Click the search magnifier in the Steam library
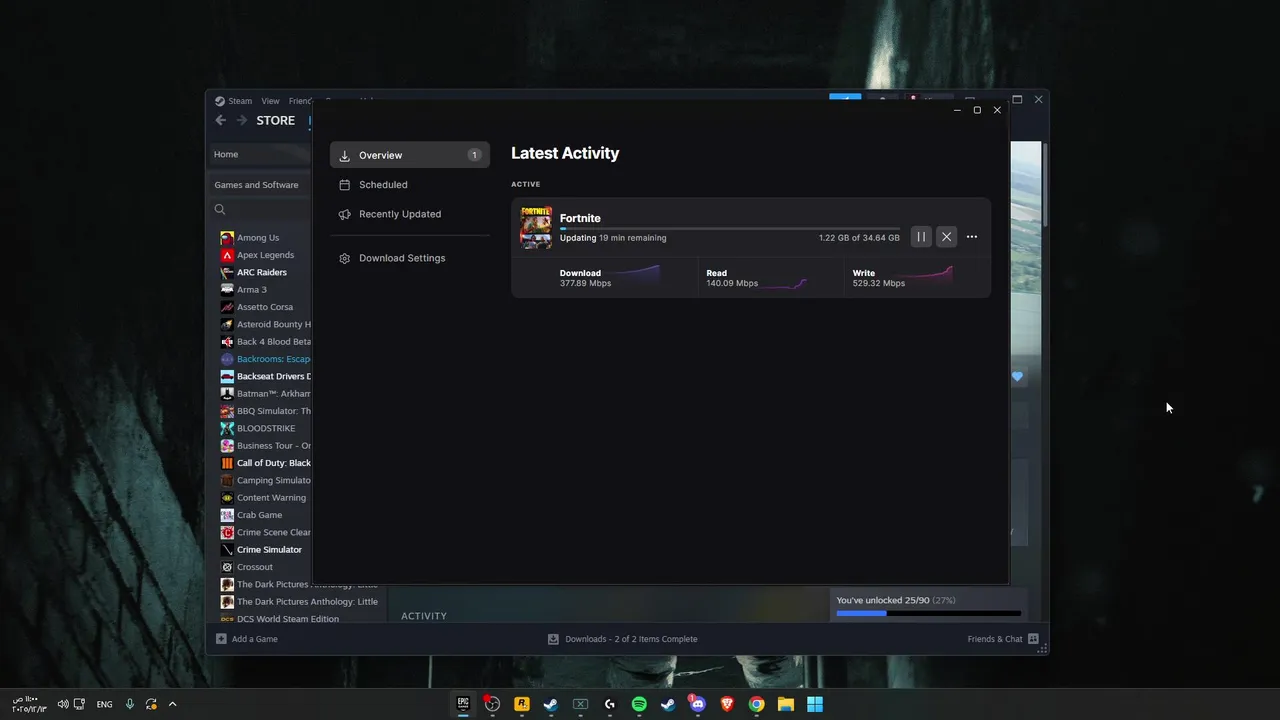 click(x=220, y=209)
